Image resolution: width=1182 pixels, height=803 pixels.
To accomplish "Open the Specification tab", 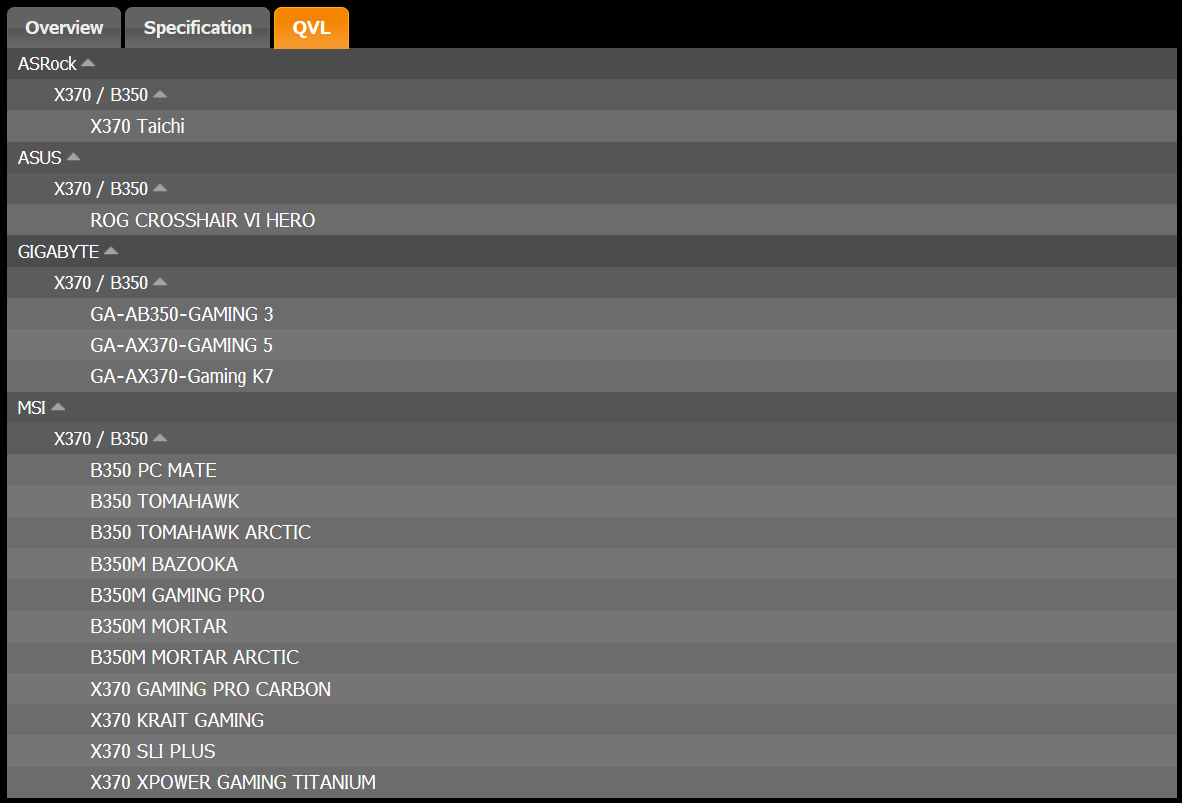I will click(x=198, y=28).
